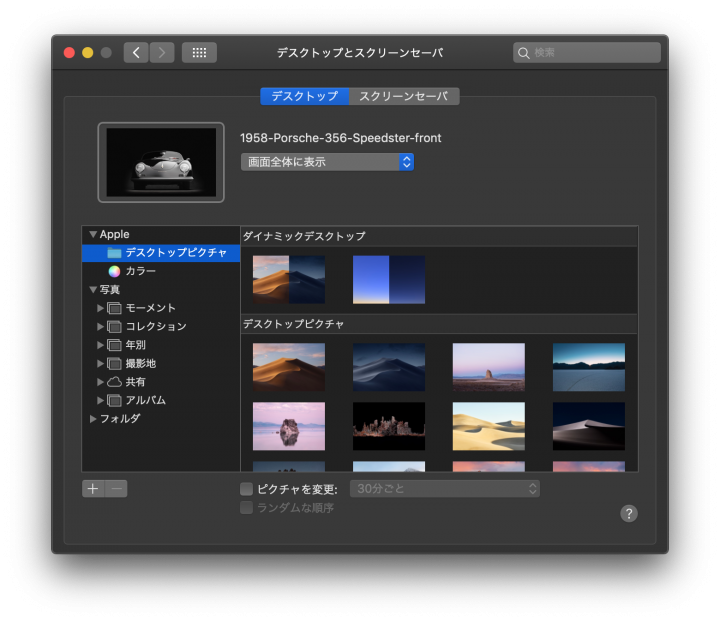
Task: Expand the アルバム disclosure triangle
Action: click(x=100, y=400)
